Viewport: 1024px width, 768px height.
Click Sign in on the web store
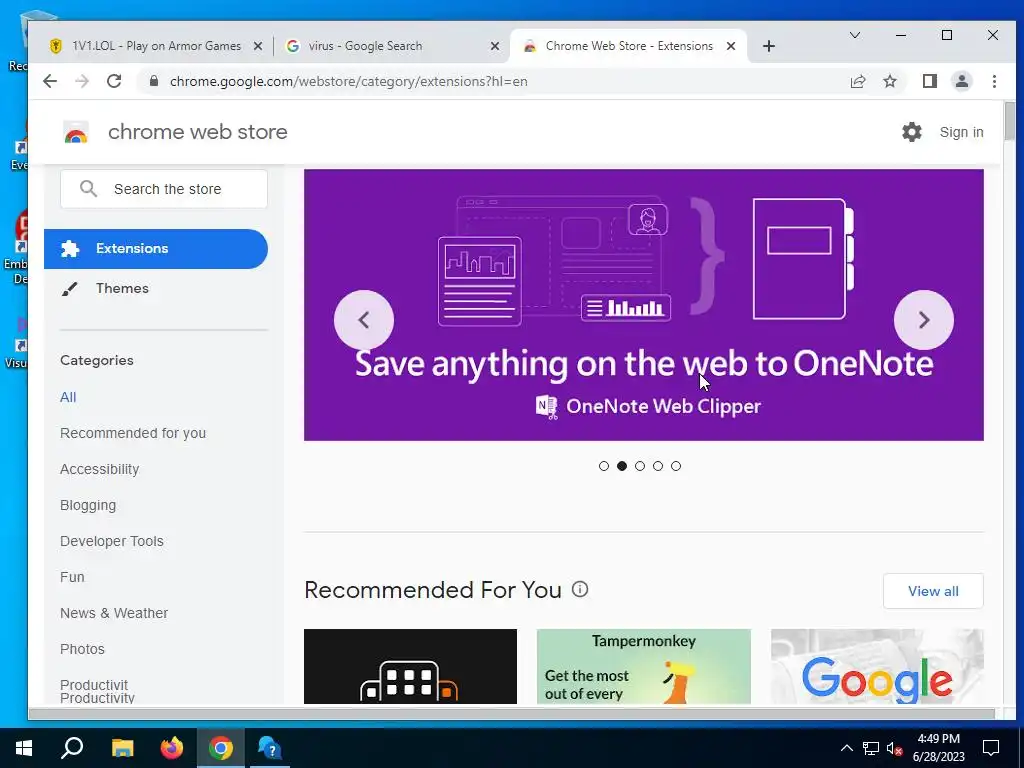coord(961,132)
